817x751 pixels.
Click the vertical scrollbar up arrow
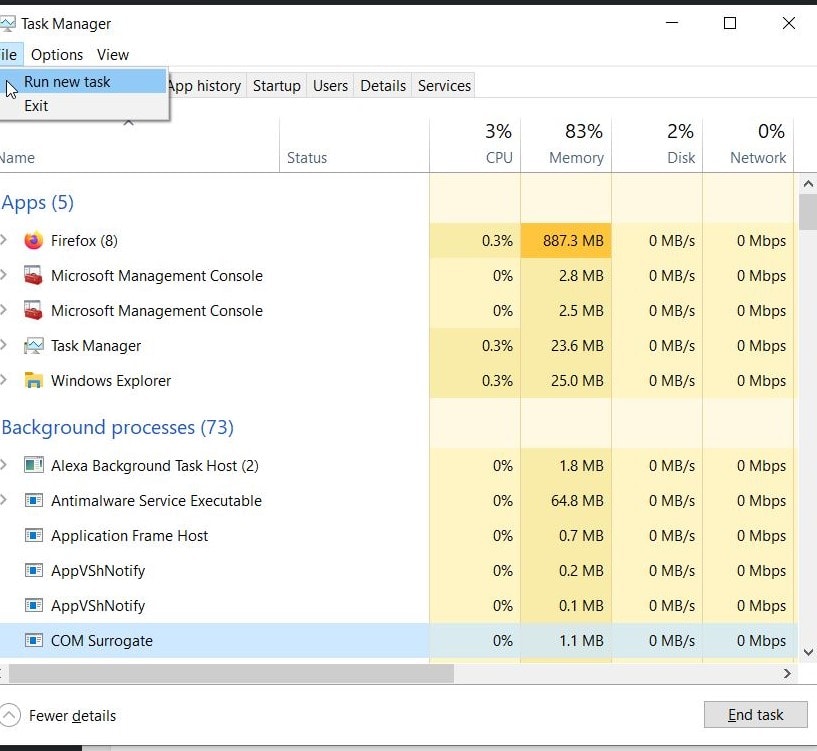(x=808, y=183)
